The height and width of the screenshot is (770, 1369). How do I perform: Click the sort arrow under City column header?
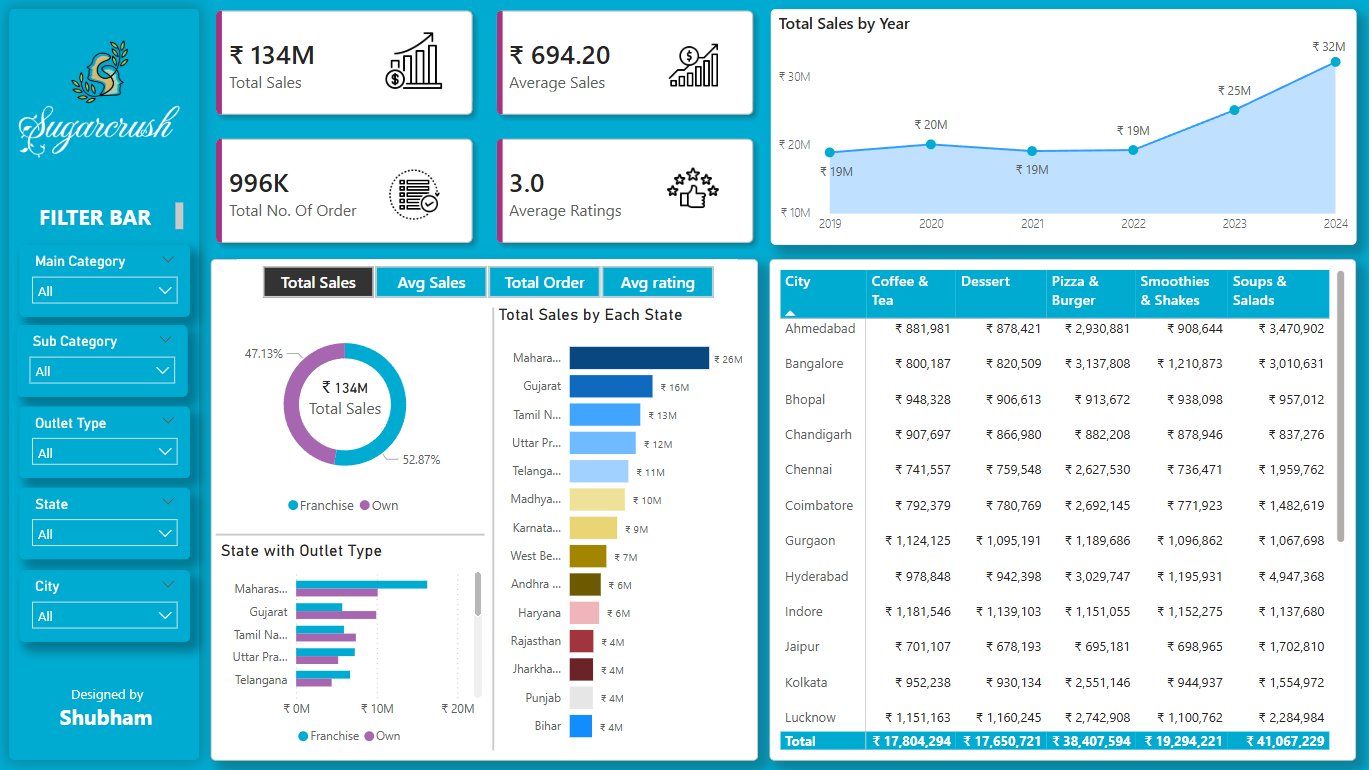pyautogui.click(x=790, y=313)
